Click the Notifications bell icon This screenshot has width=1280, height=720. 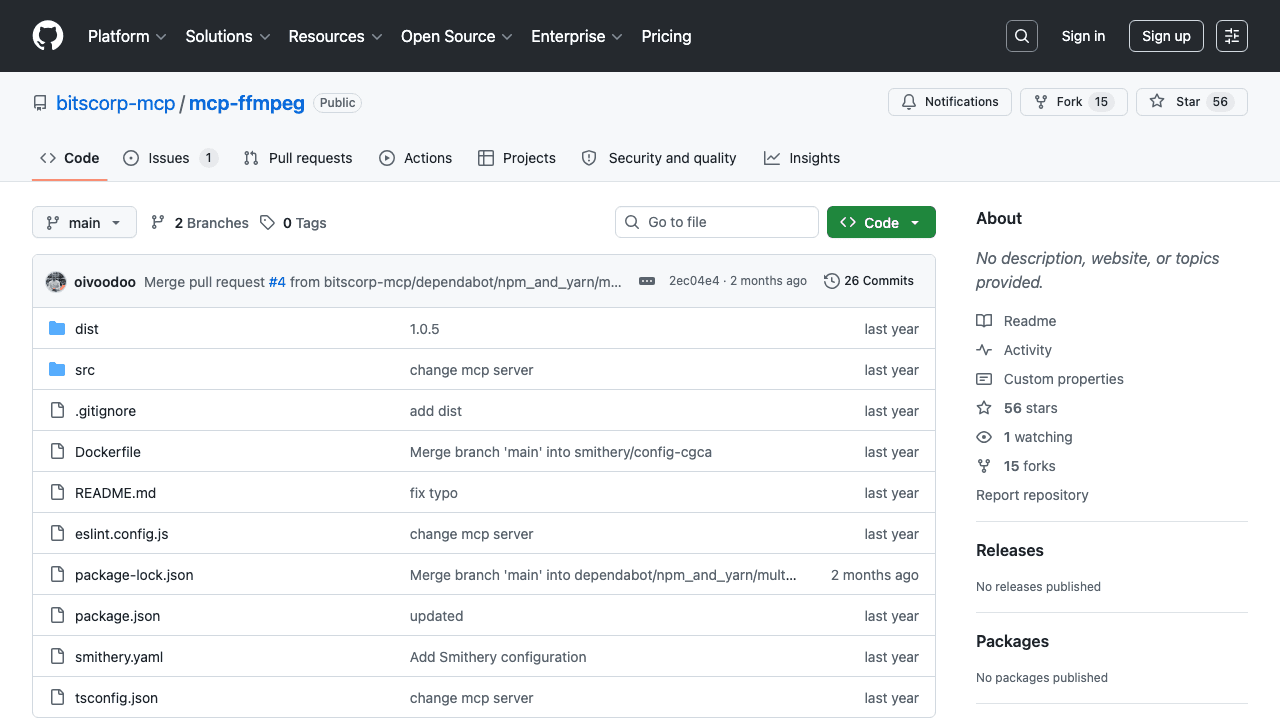click(910, 101)
